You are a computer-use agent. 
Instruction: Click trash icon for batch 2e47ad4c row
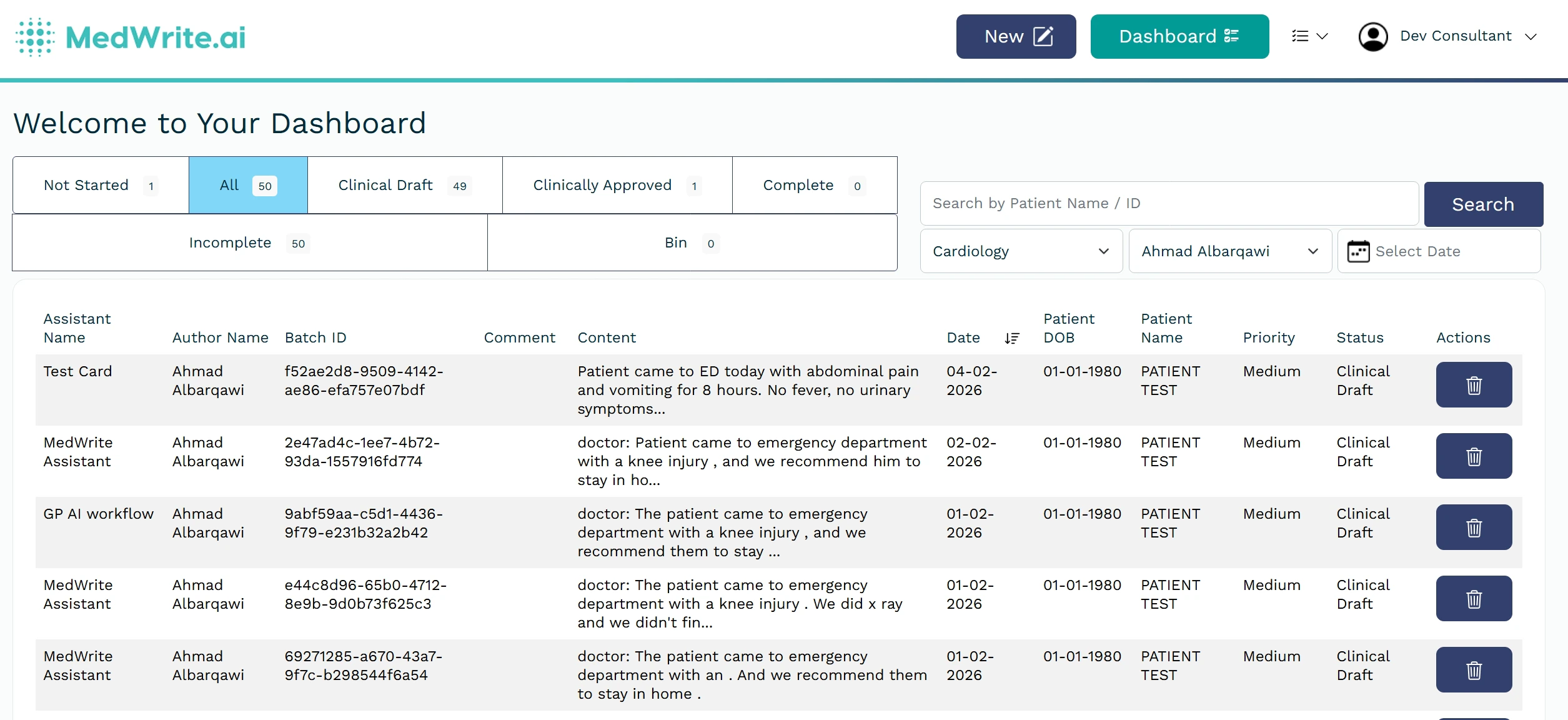pyautogui.click(x=1474, y=456)
